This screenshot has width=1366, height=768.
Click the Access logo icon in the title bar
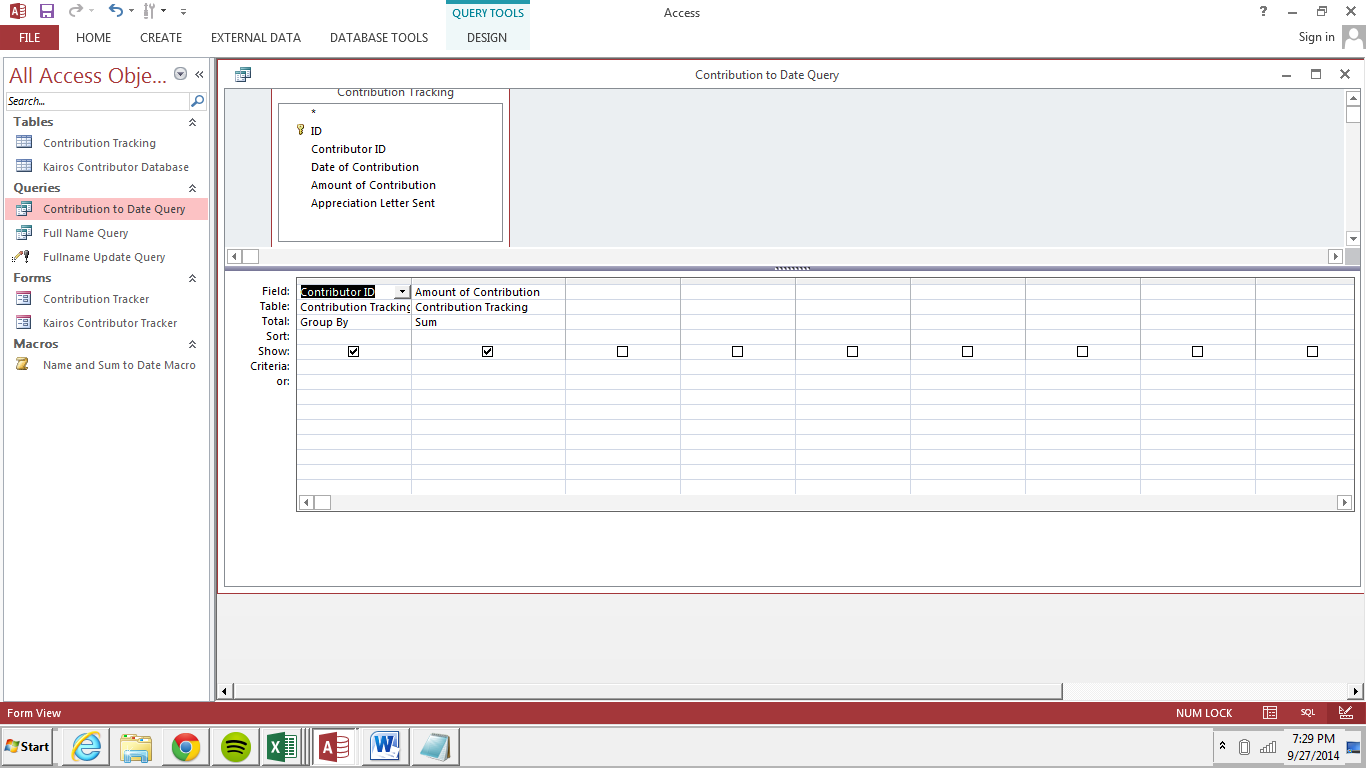click(x=17, y=12)
